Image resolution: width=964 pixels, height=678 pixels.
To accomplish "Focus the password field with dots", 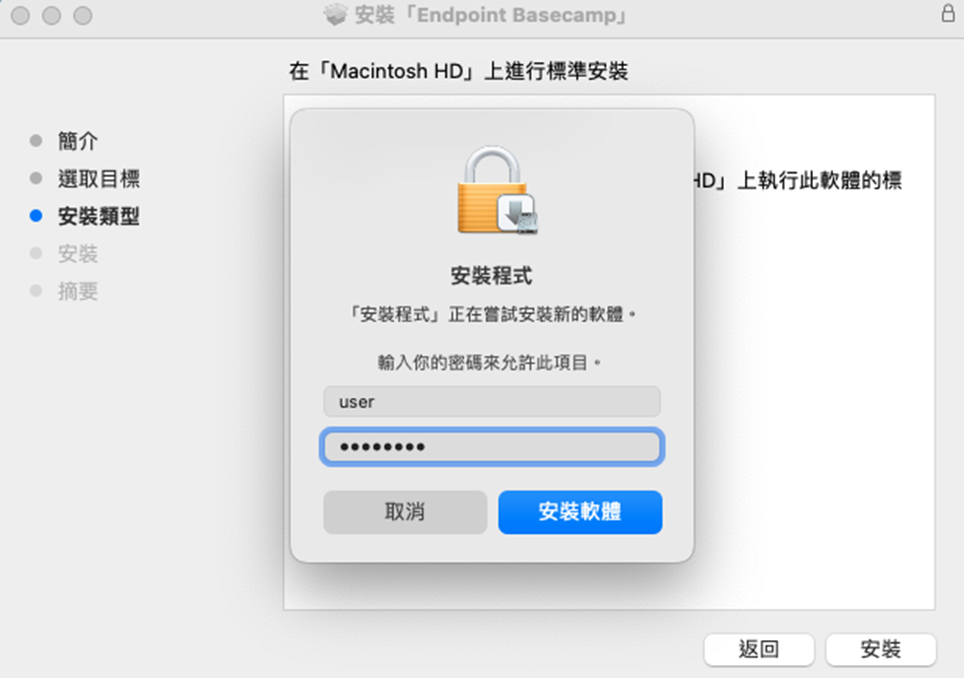I will (x=492, y=446).
